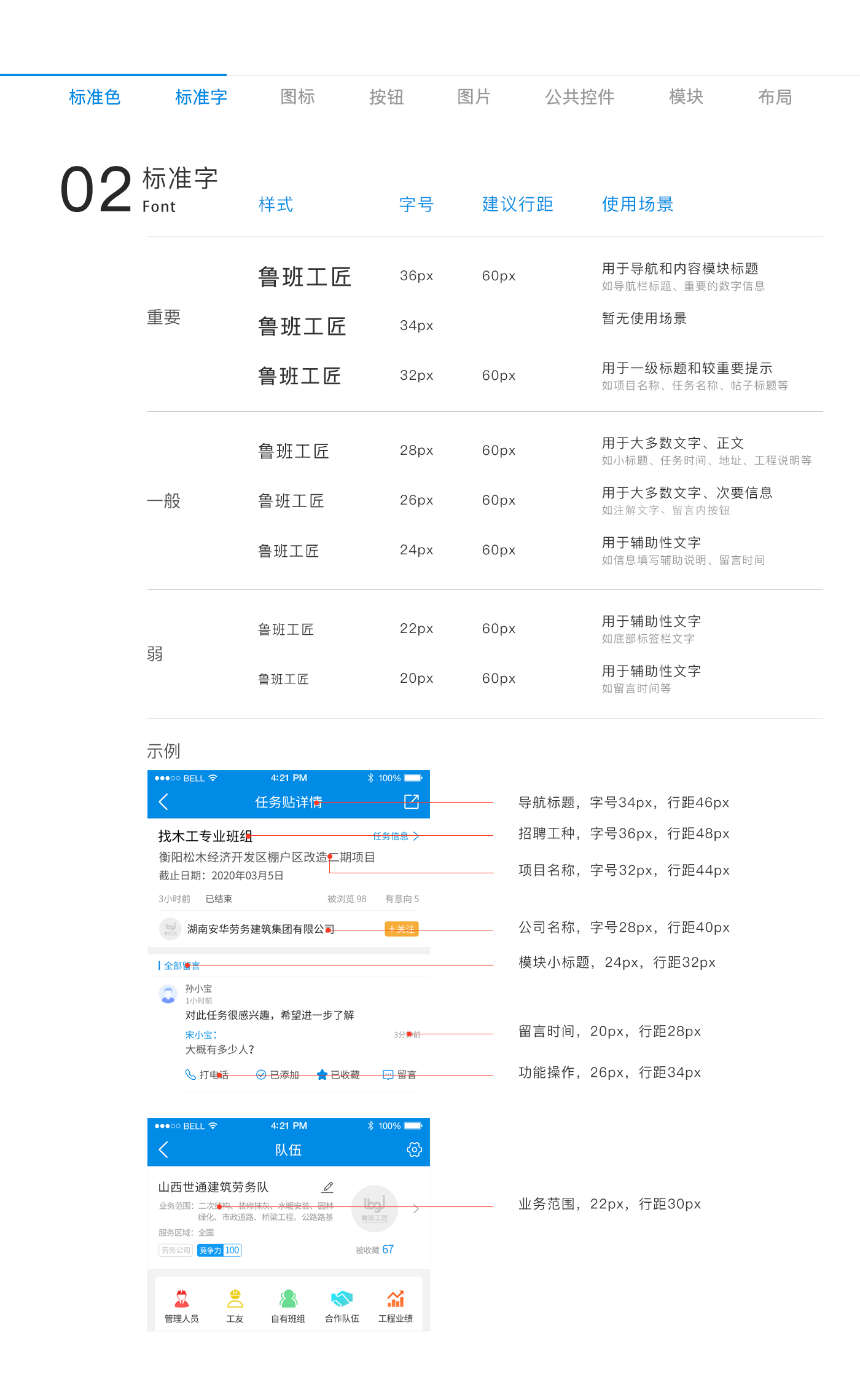
Task: Tap back arrow on 任务贴详情 screen
Action: 163,801
